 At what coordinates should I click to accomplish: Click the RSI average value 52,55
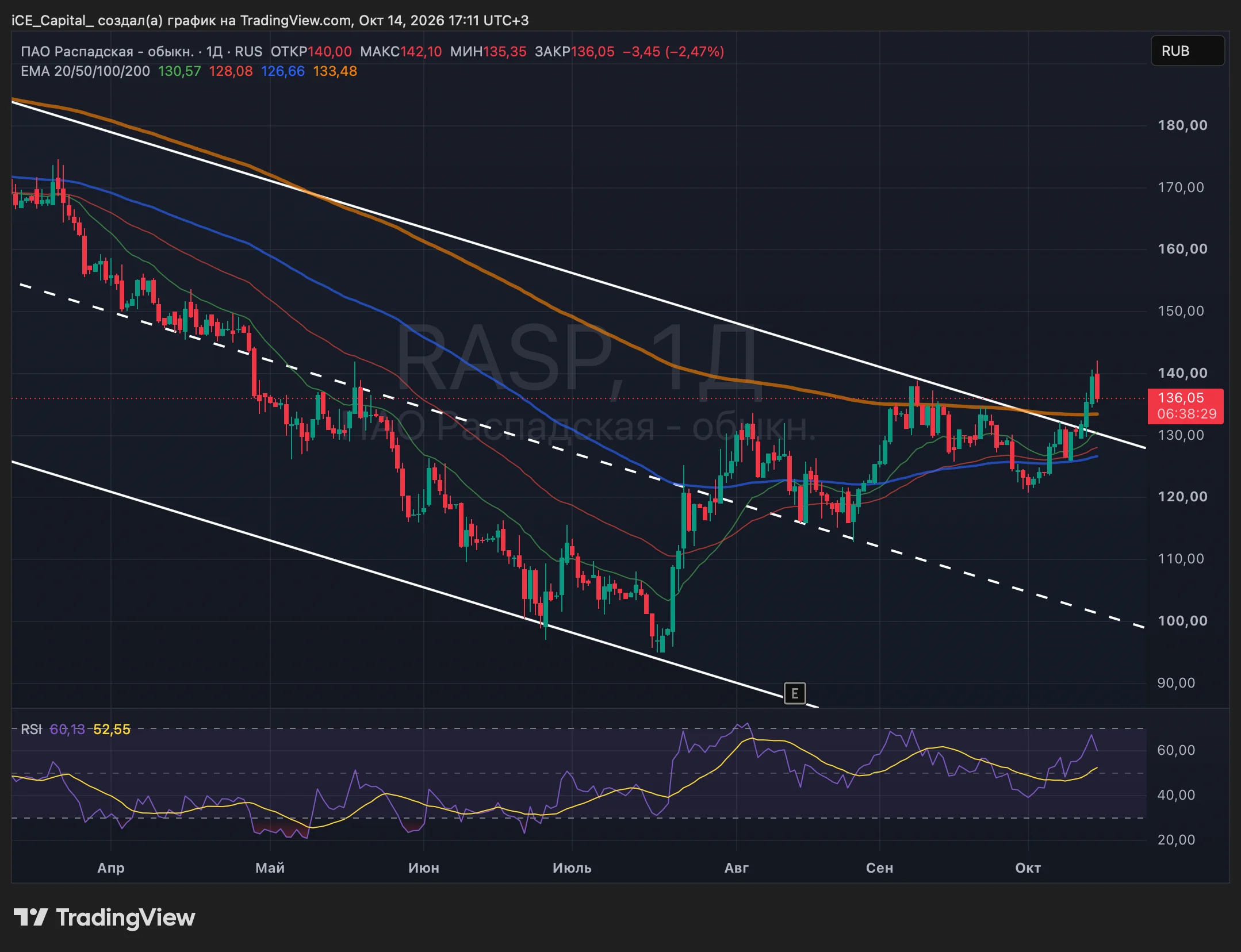coord(112,730)
